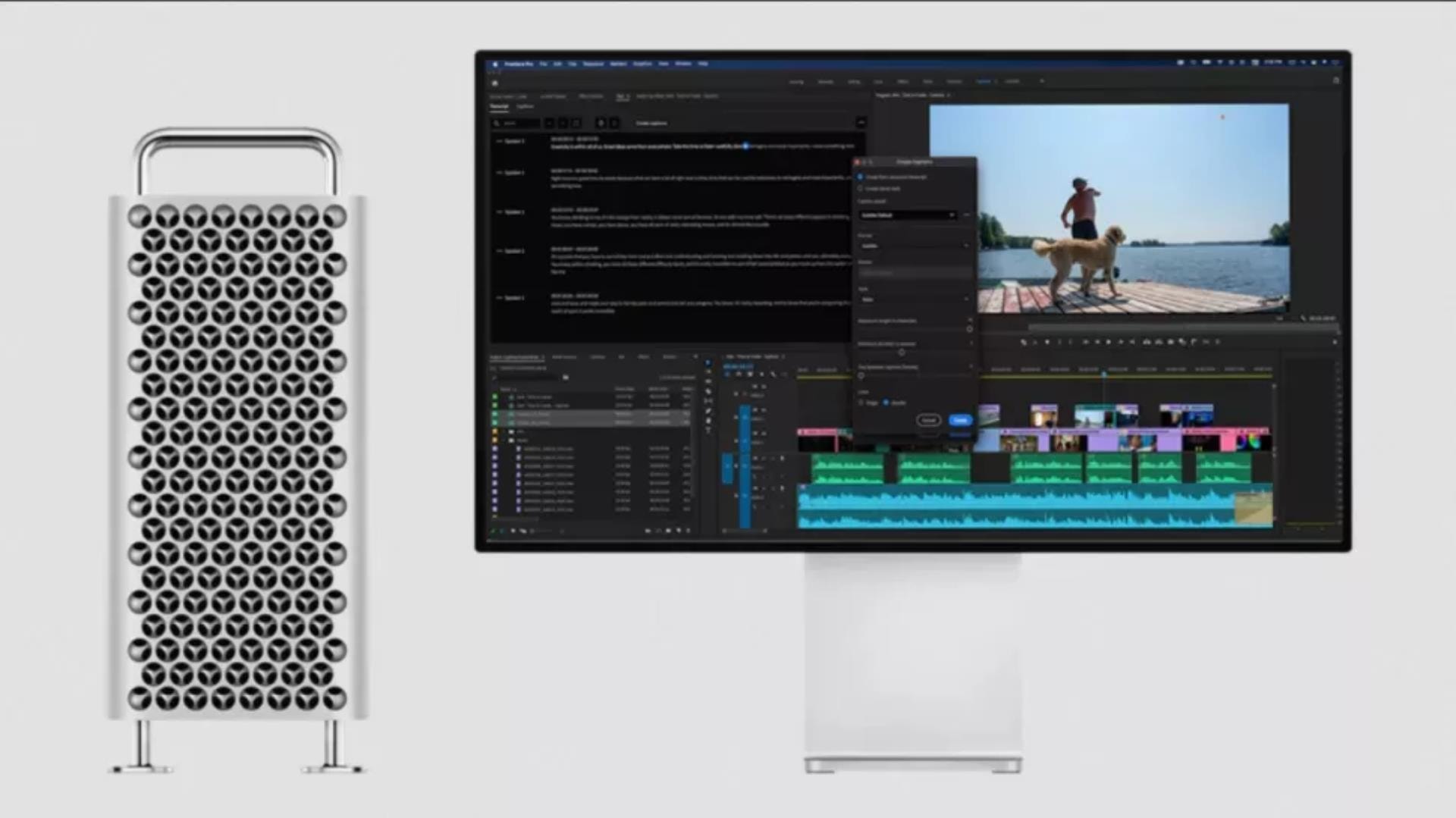Viewport: 1456px width, 818px height.
Task: Select the Create blank track radio option
Action: click(x=860, y=189)
